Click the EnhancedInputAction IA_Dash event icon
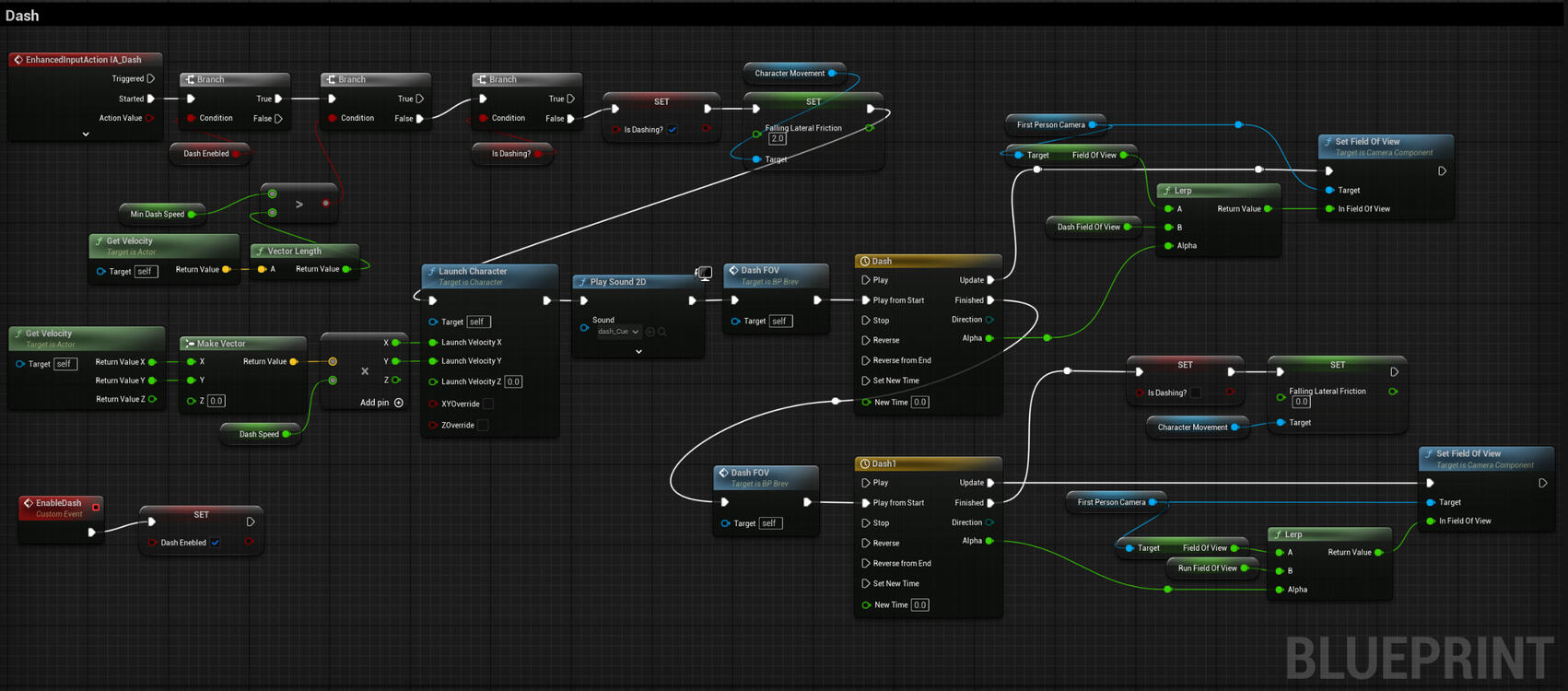This screenshot has width=1568, height=691. [18, 60]
